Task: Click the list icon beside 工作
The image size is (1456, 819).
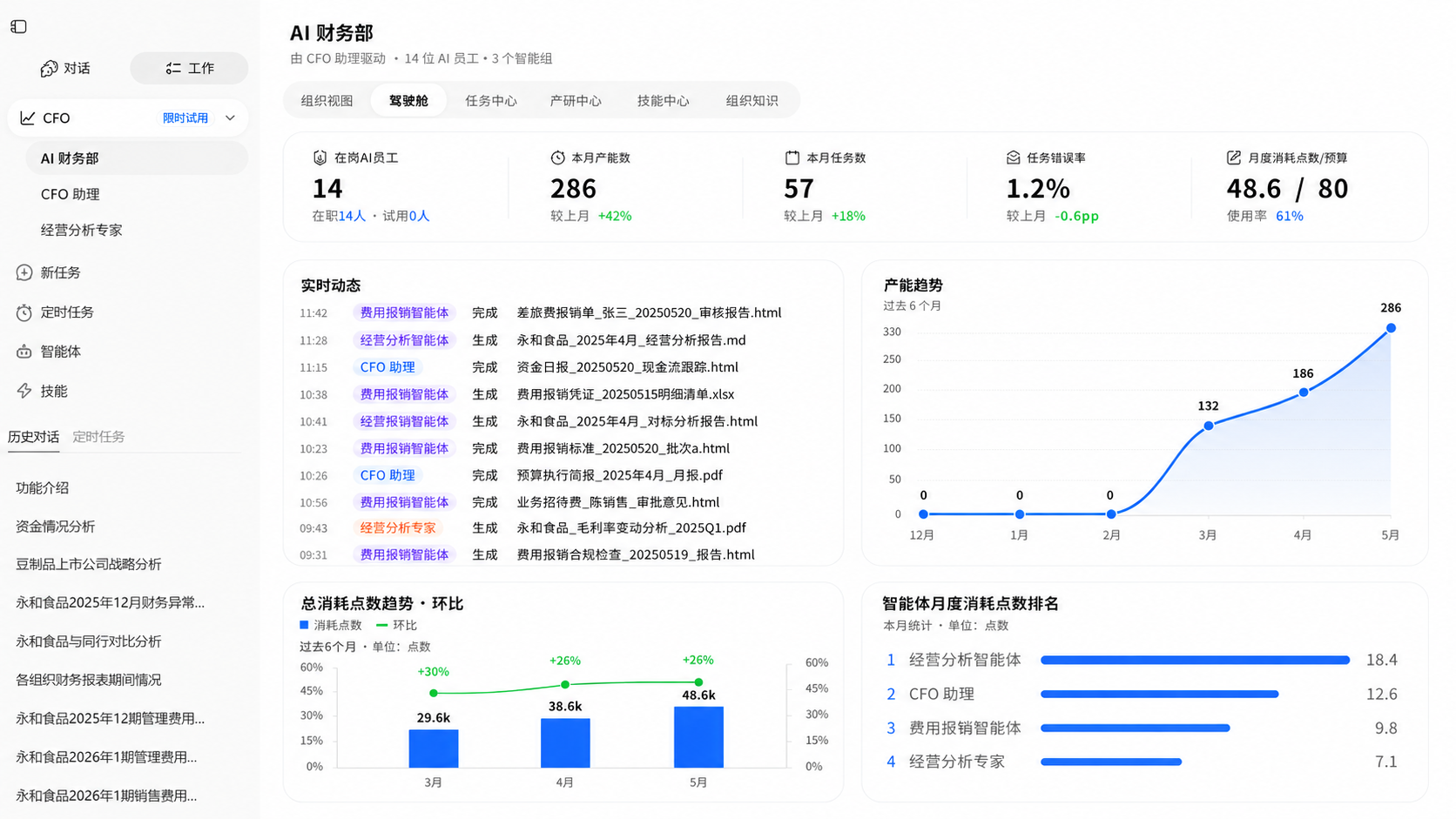Action: 173,68
